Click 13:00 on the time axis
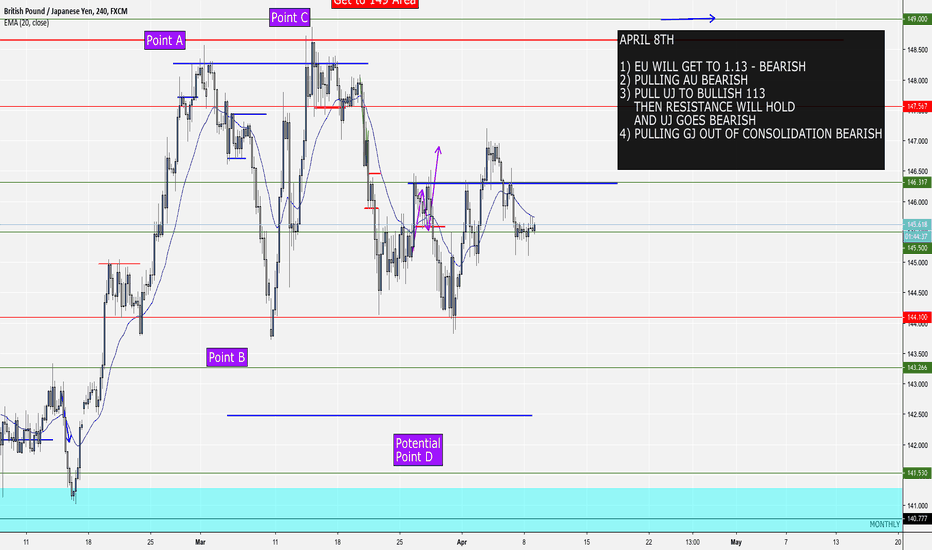This screenshot has width=932, height=550. pos(692,542)
